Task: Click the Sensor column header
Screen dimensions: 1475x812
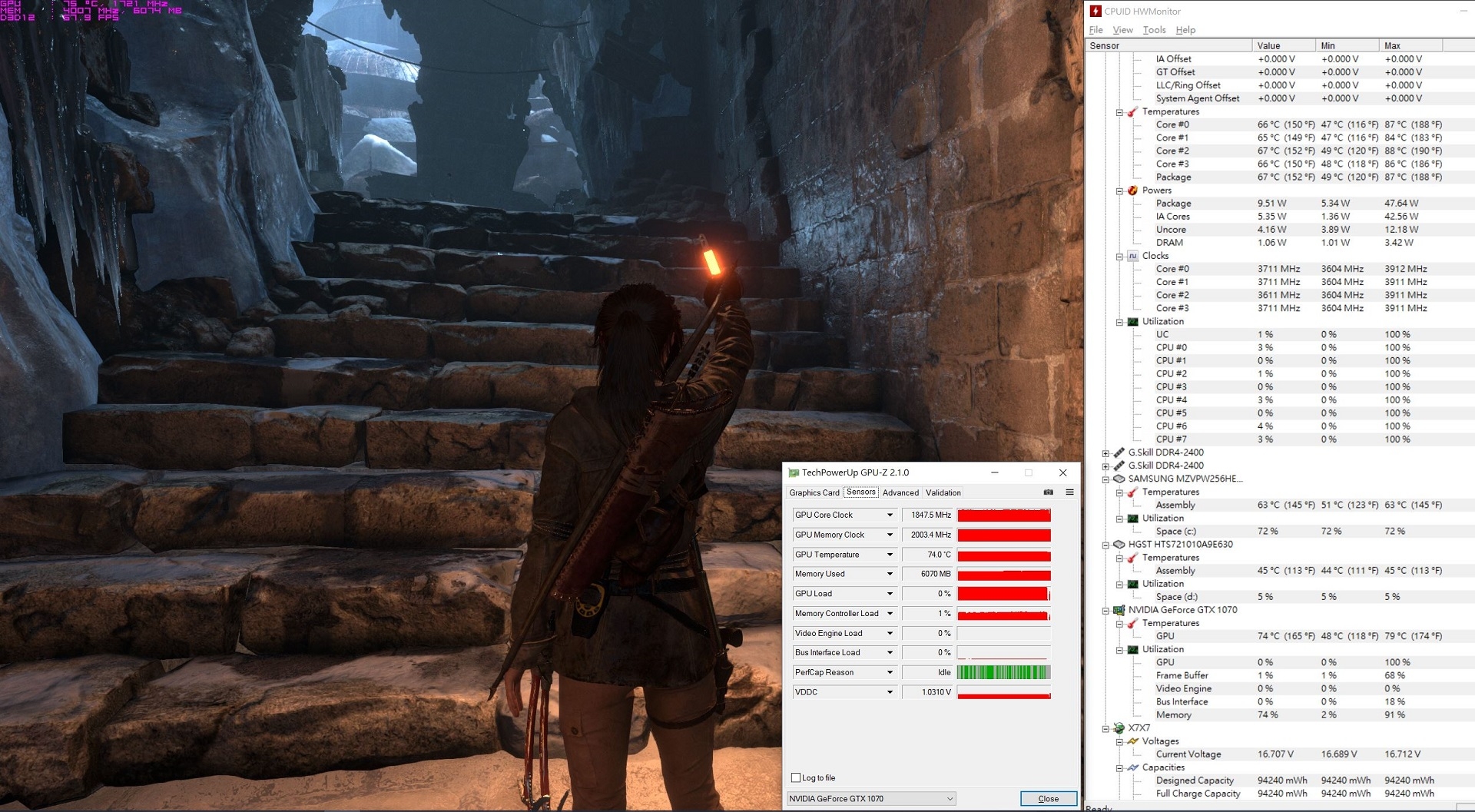Action: (x=1168, y=46)
